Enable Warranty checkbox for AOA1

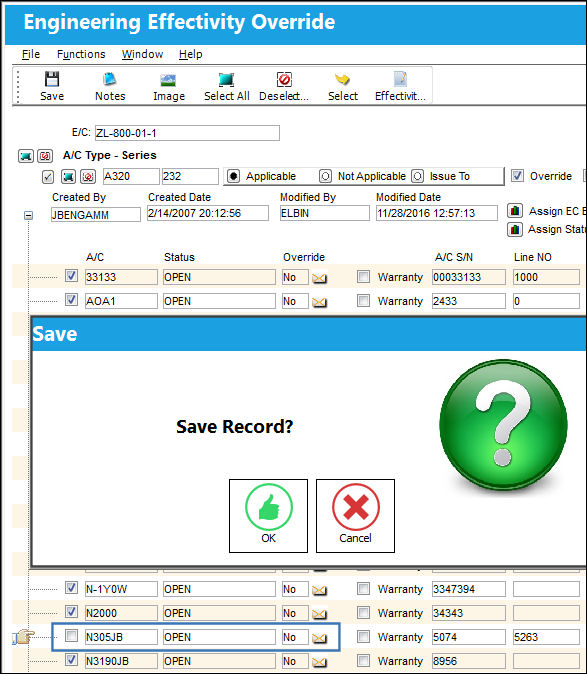click(364, 300)
